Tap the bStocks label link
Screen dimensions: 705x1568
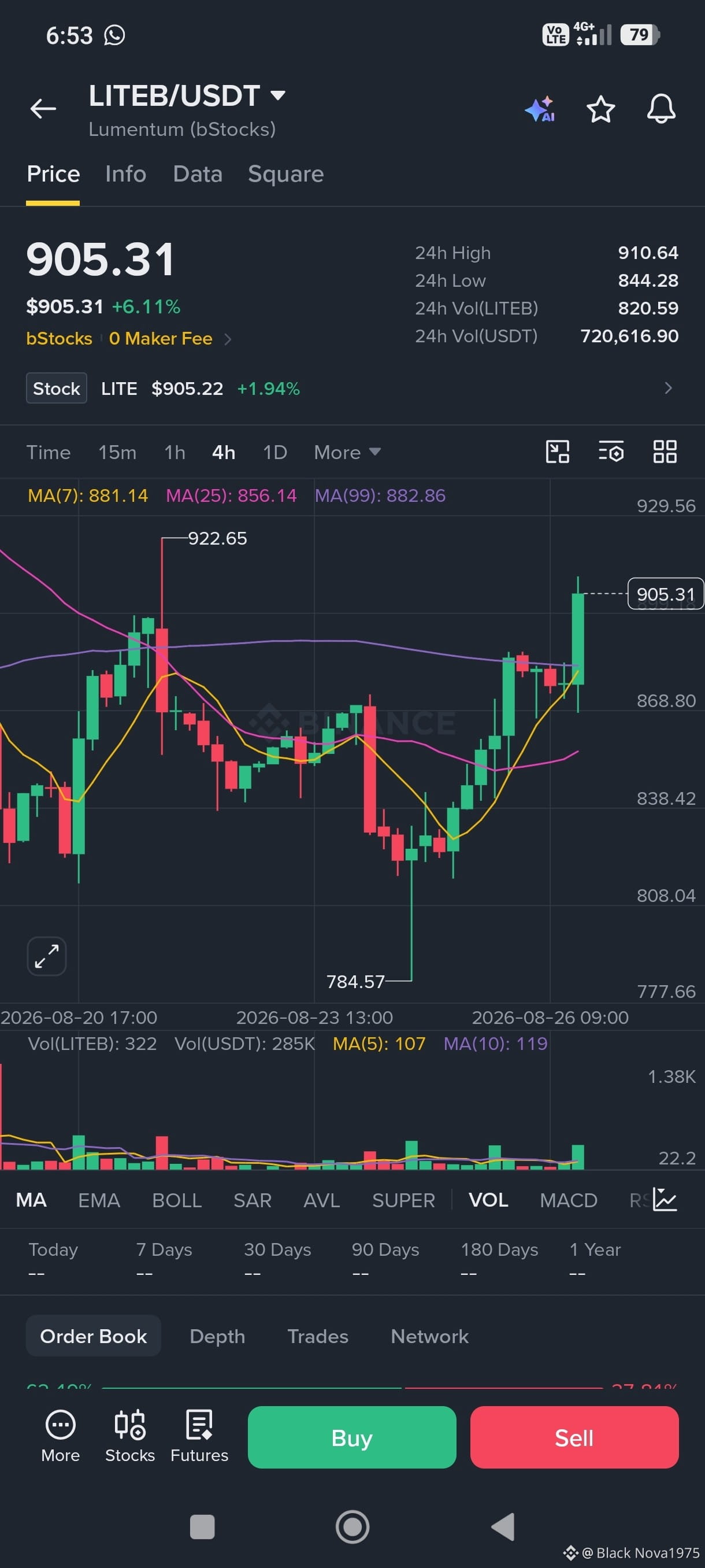click(59, 338)
